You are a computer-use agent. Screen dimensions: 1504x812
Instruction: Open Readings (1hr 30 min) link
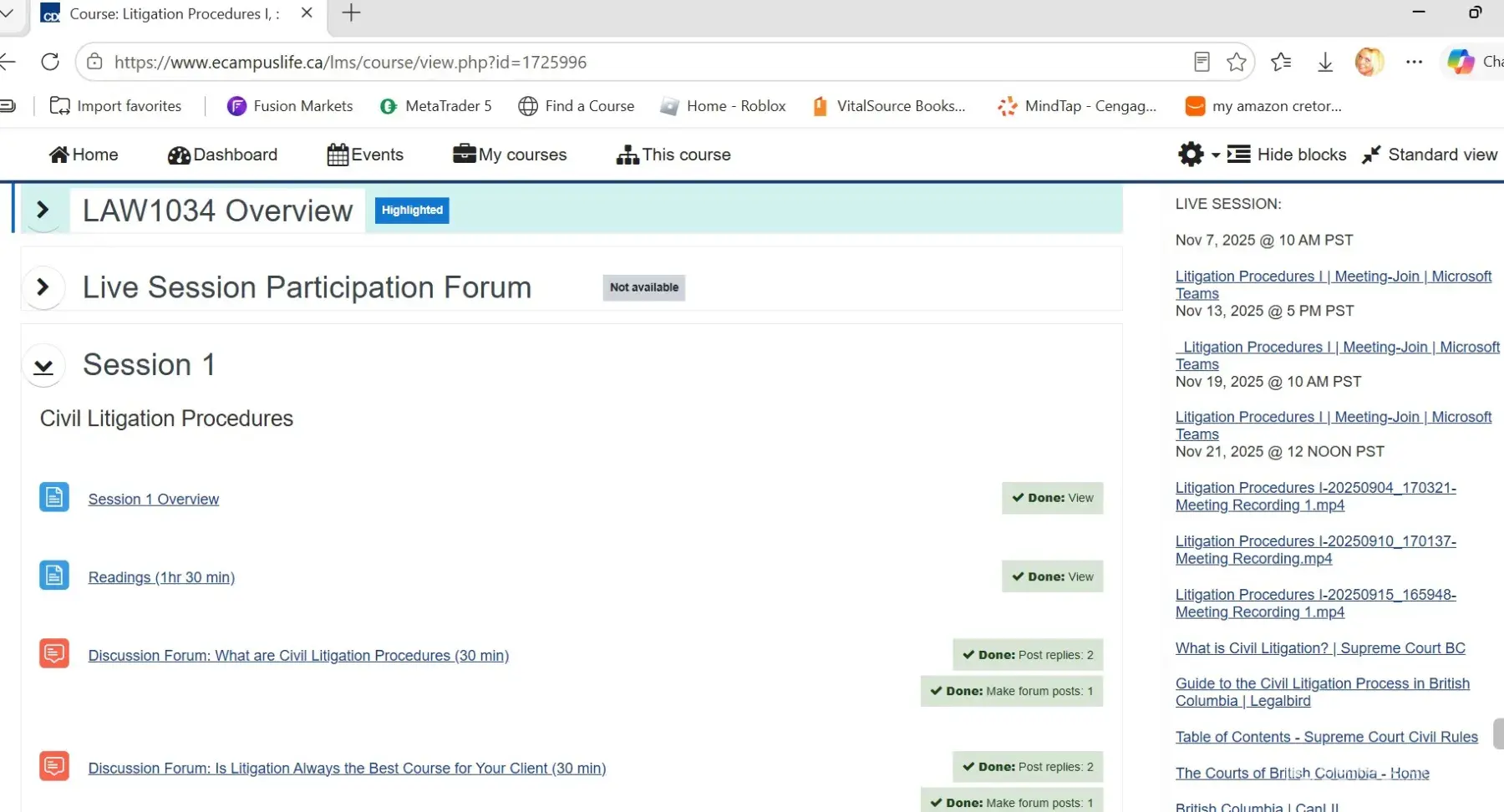click(161, 577)
